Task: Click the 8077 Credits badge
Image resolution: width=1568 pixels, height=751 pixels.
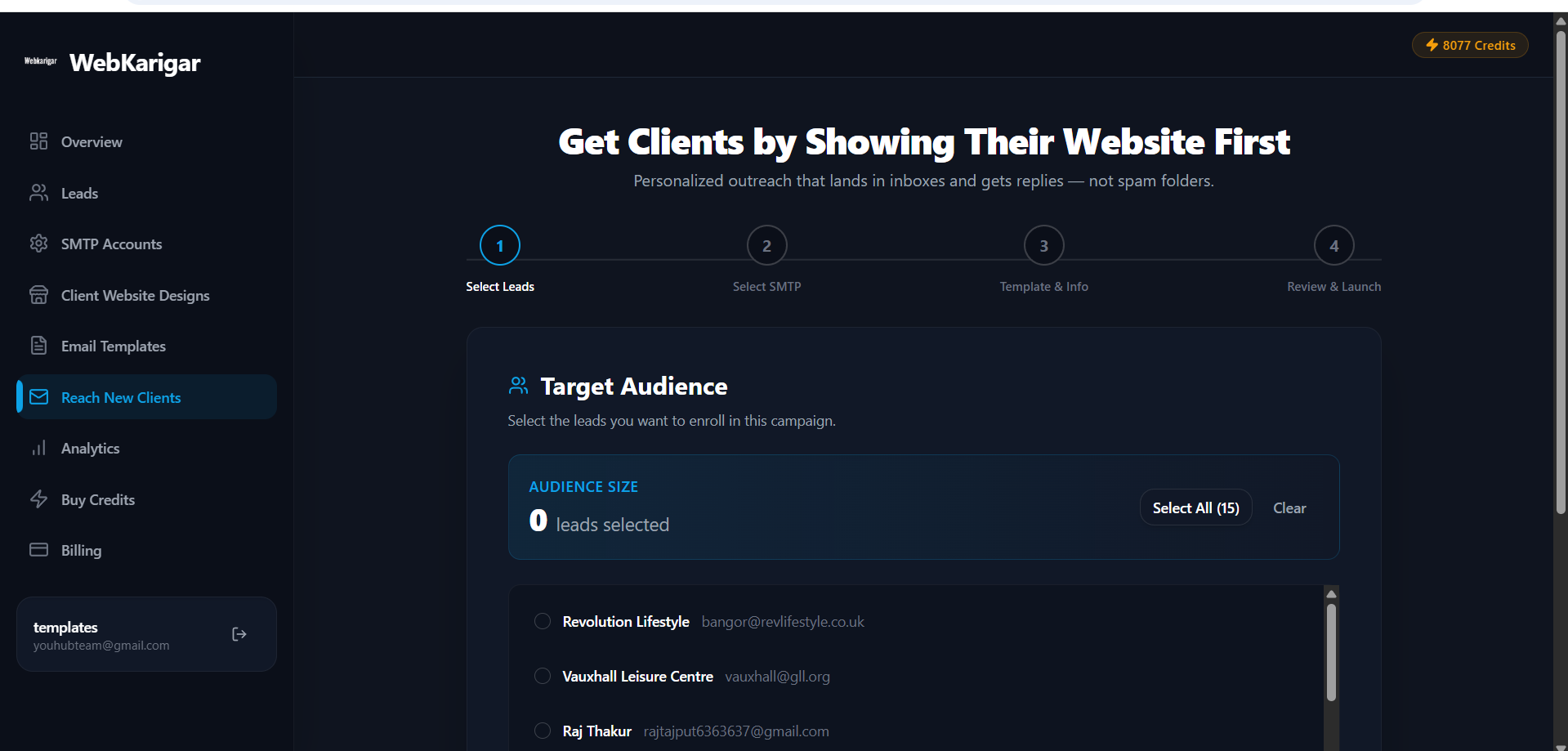Action: coord(1470,45)
